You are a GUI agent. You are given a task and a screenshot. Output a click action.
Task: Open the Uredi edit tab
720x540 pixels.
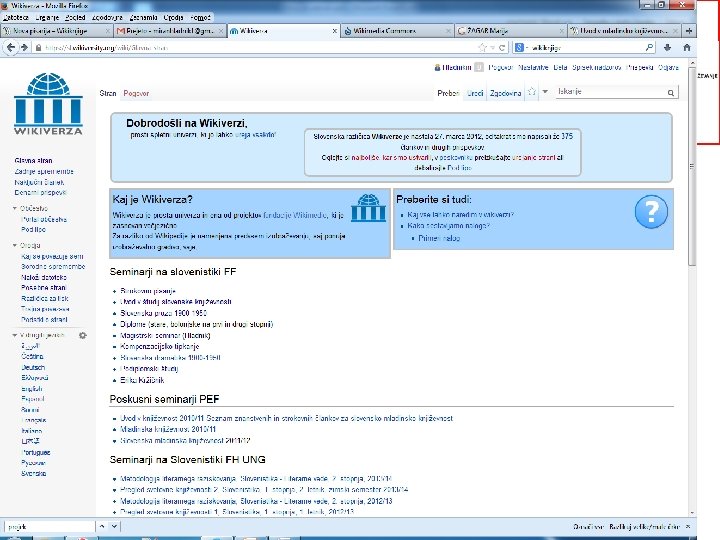(x=475, y=93)
